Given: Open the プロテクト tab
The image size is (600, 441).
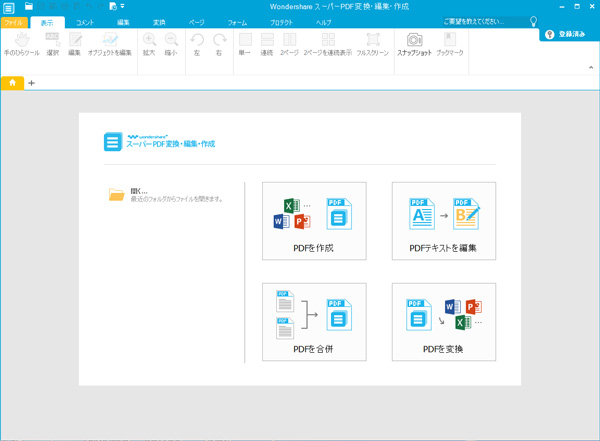Looking at the screenshot, I should [281, 23].
